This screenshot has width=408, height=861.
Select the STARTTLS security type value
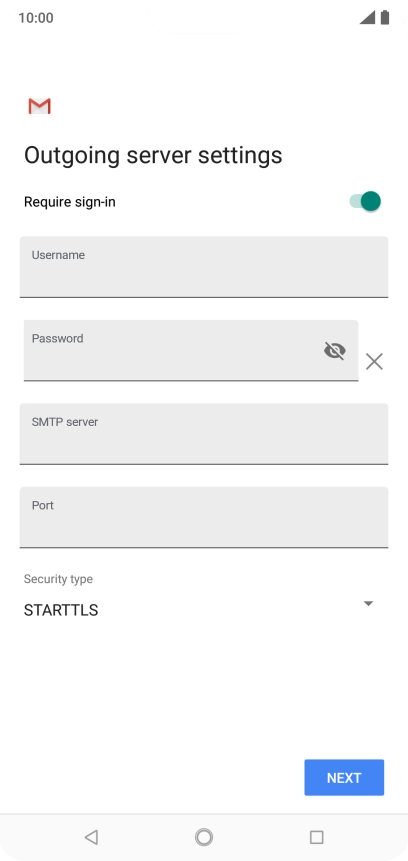[x=61, y=610]
